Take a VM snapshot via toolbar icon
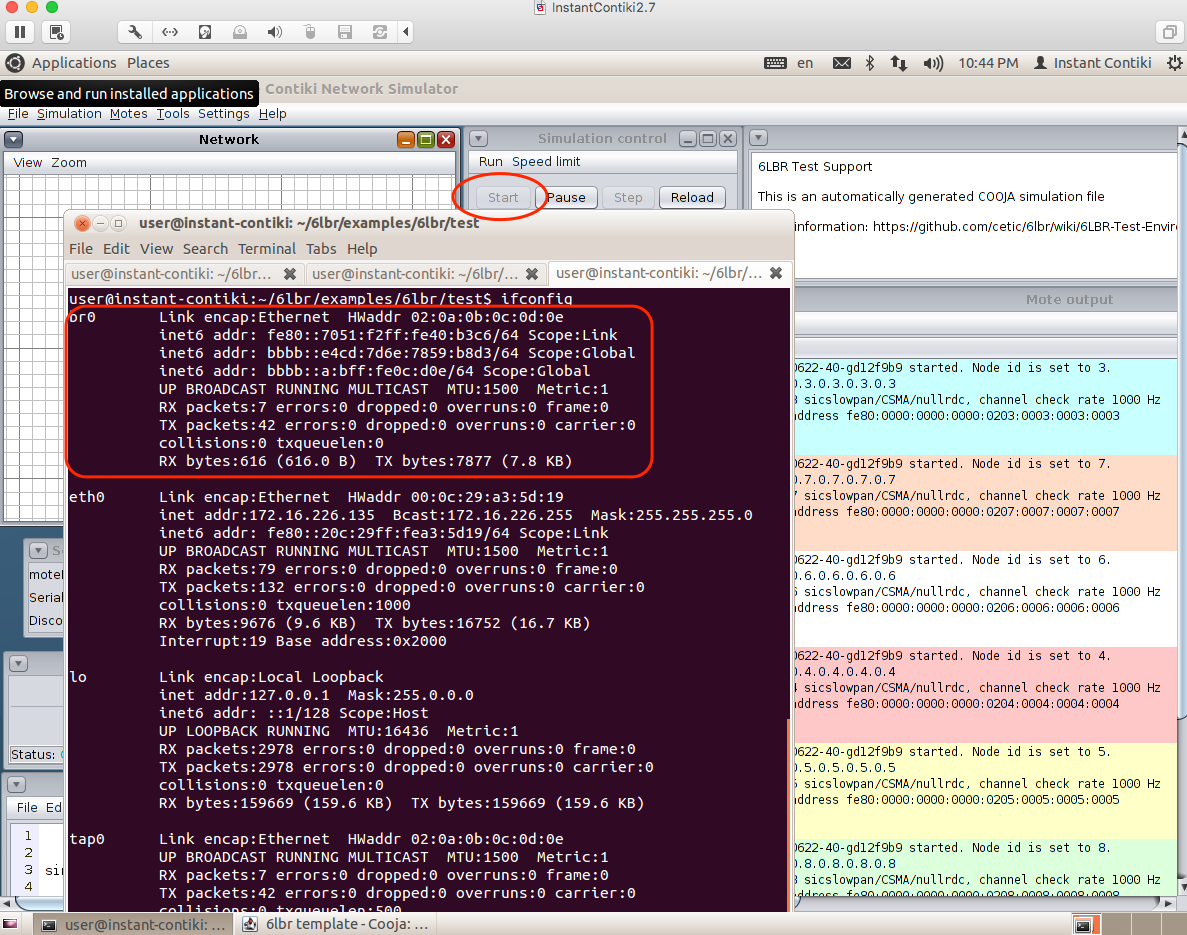 (56, 32)
